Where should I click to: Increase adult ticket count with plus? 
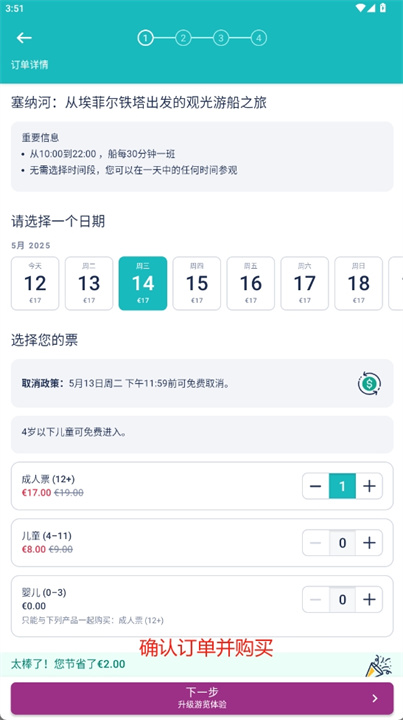[x=369, y=486]
